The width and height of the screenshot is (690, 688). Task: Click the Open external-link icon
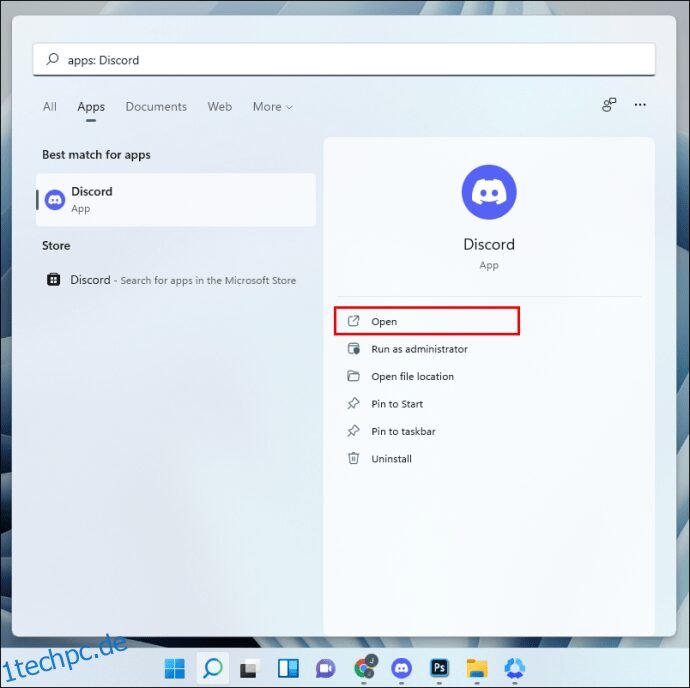(x=353, y=321)
